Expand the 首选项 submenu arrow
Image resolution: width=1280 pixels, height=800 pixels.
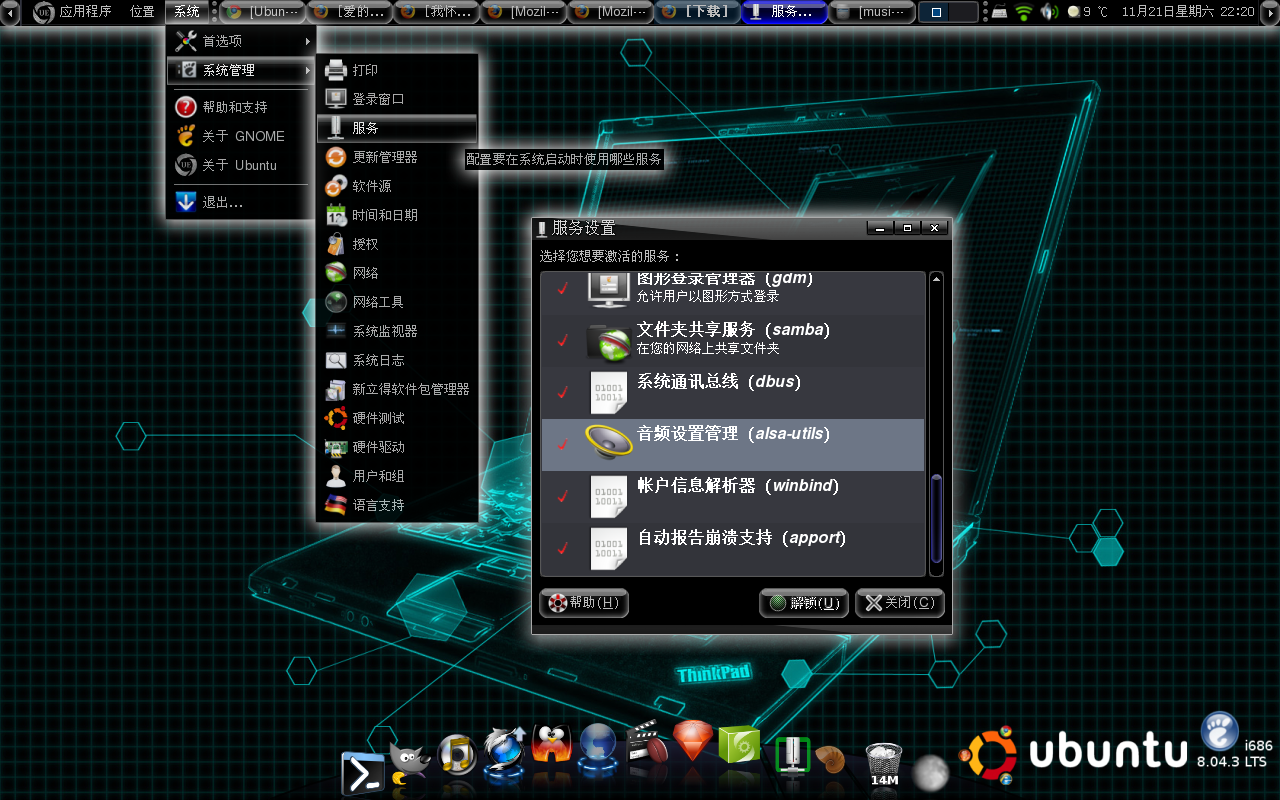tap(308, 41)
